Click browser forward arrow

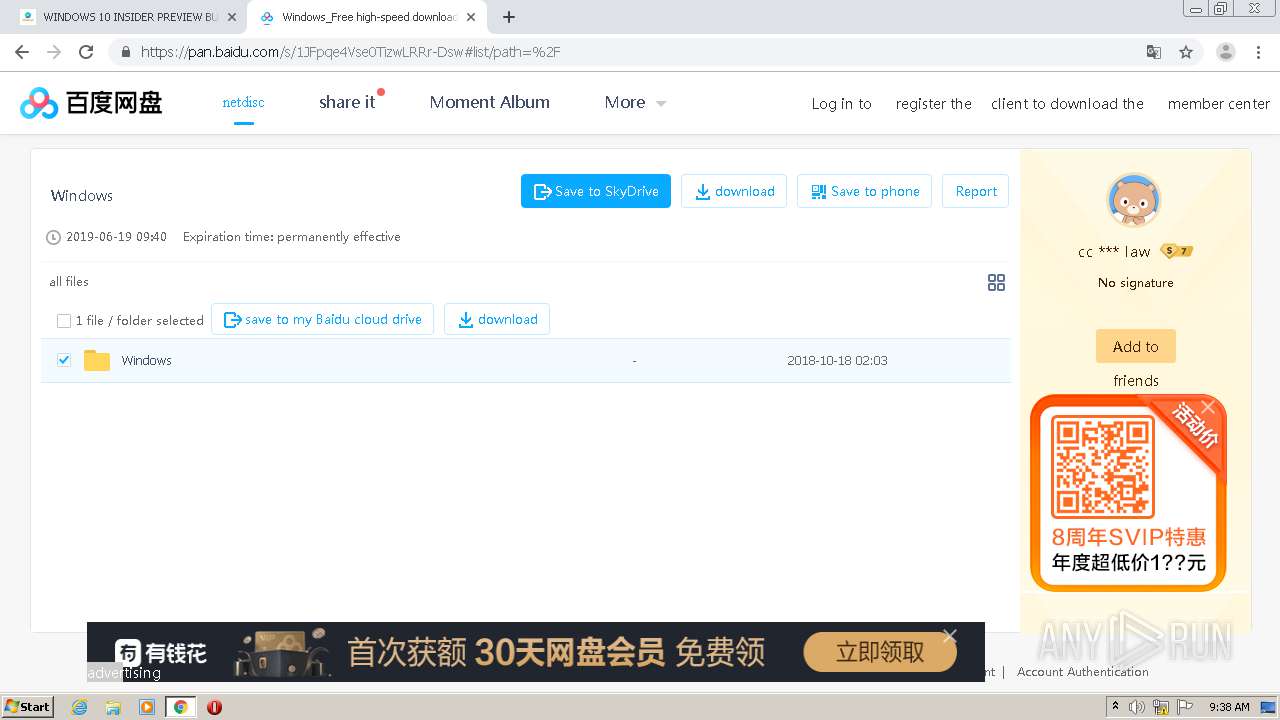tap(54, 52)
